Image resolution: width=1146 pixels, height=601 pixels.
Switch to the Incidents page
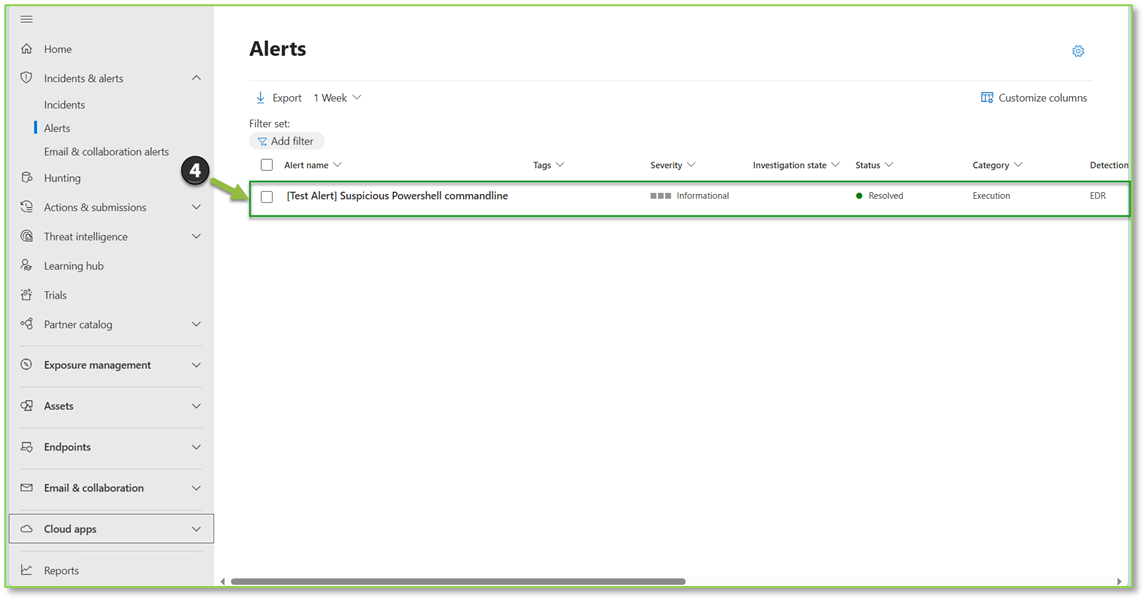(63, 104)
